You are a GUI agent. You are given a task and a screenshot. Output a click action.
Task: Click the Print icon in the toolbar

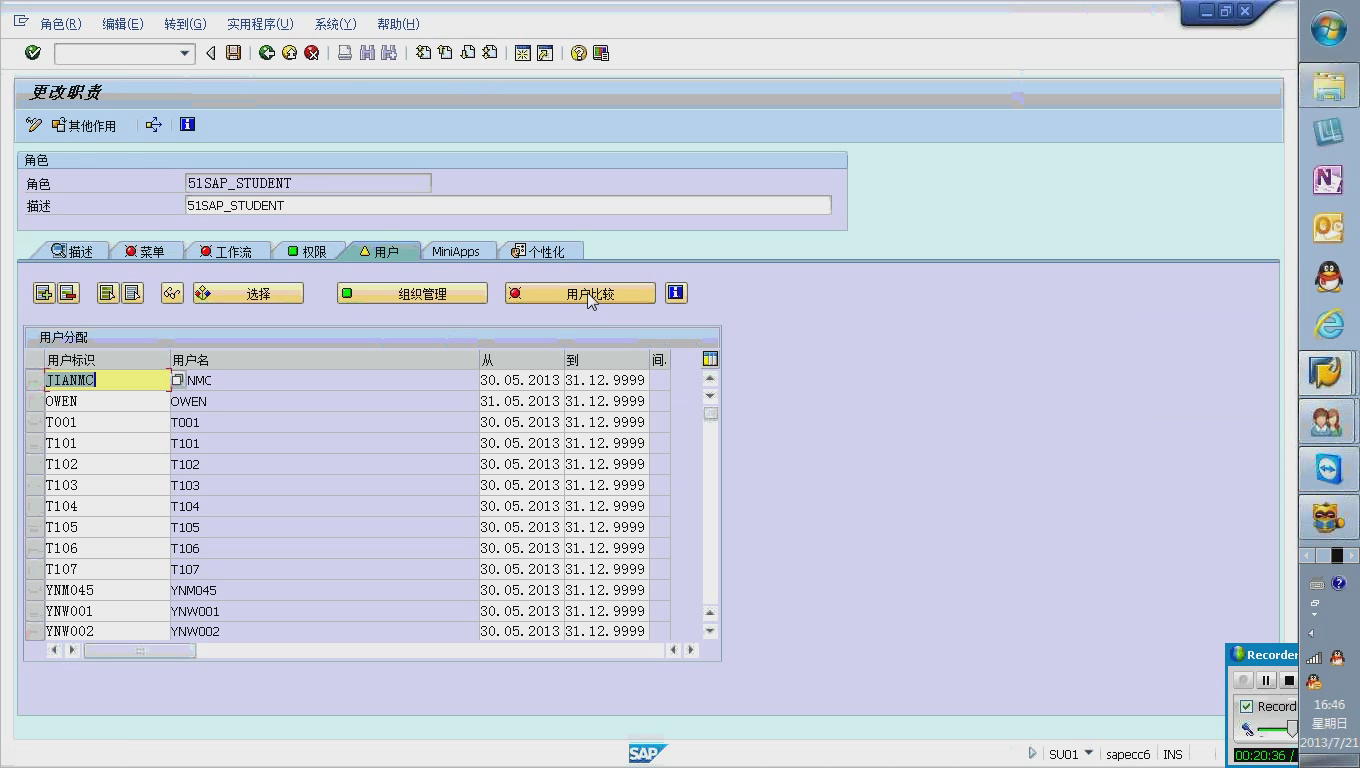345,53
